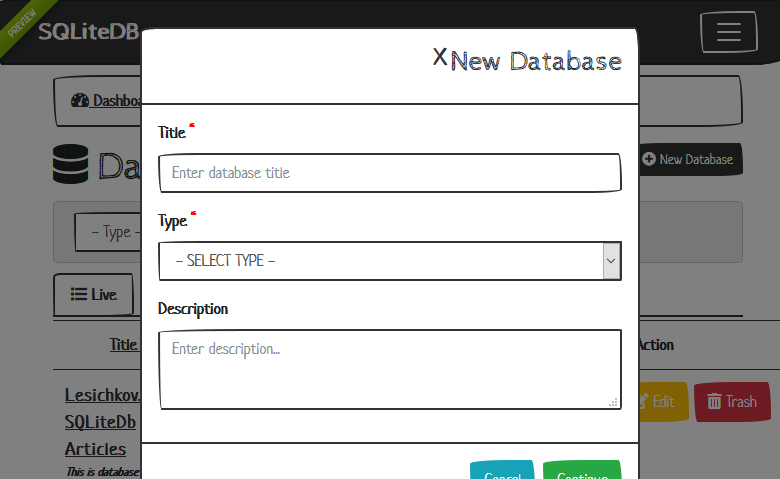780x479 pixels.
Task: Click the large database stack icon
Action: pyautogui.click(x=72, y=165)
